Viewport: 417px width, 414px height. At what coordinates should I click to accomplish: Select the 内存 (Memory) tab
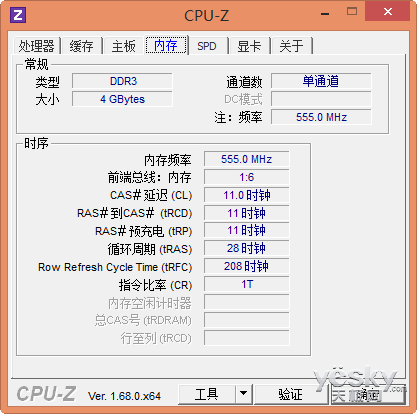pos(166,45)
